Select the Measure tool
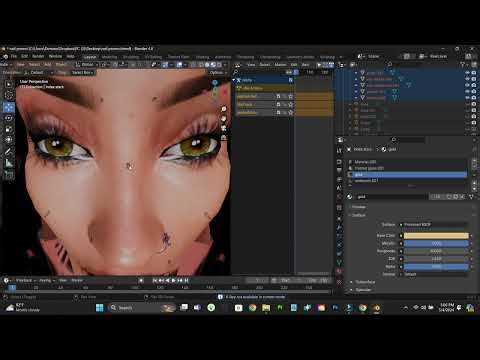 (x=9, y=163)
